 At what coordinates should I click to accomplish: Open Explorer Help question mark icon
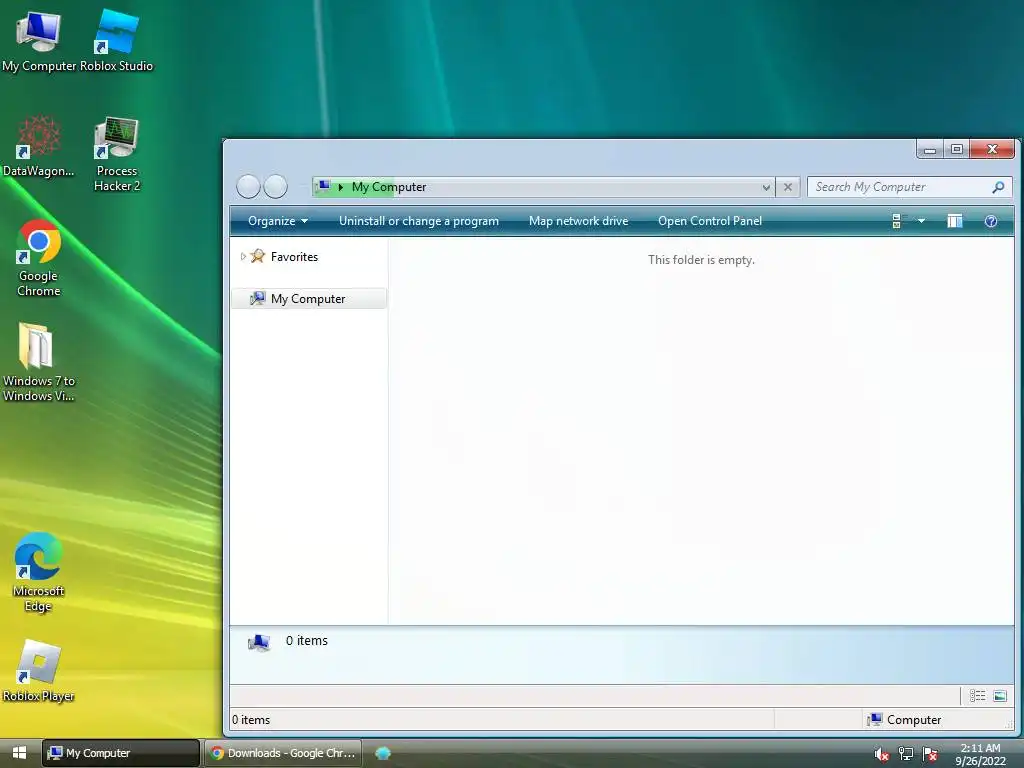[991, 221]
